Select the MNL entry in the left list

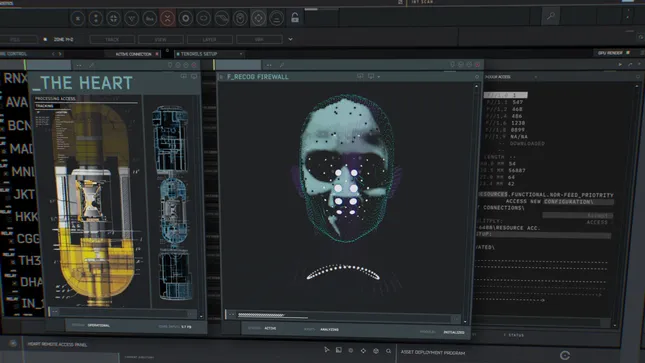point(24,171)
